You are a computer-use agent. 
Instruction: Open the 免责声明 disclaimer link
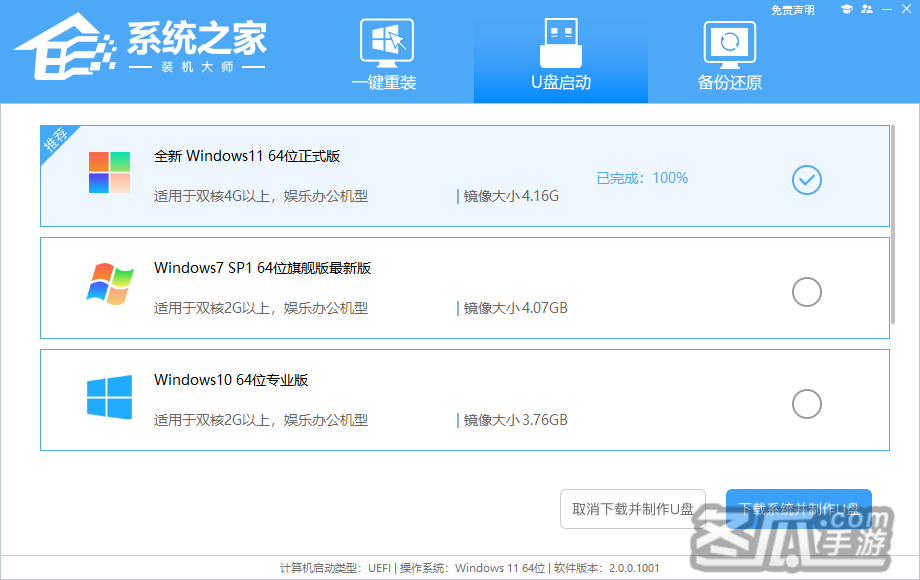coord(792,10)
